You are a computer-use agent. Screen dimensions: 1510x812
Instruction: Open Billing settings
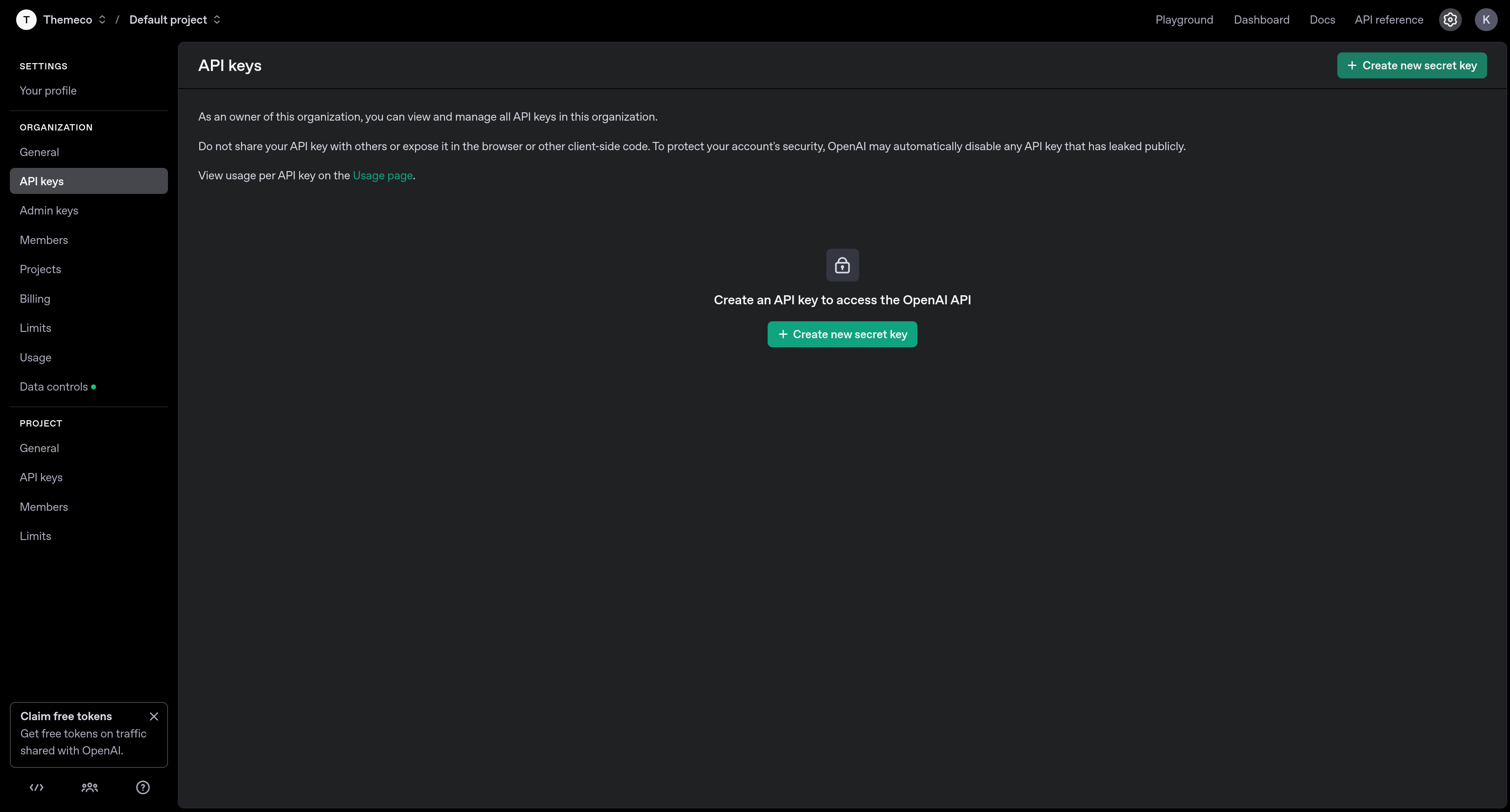35,298
